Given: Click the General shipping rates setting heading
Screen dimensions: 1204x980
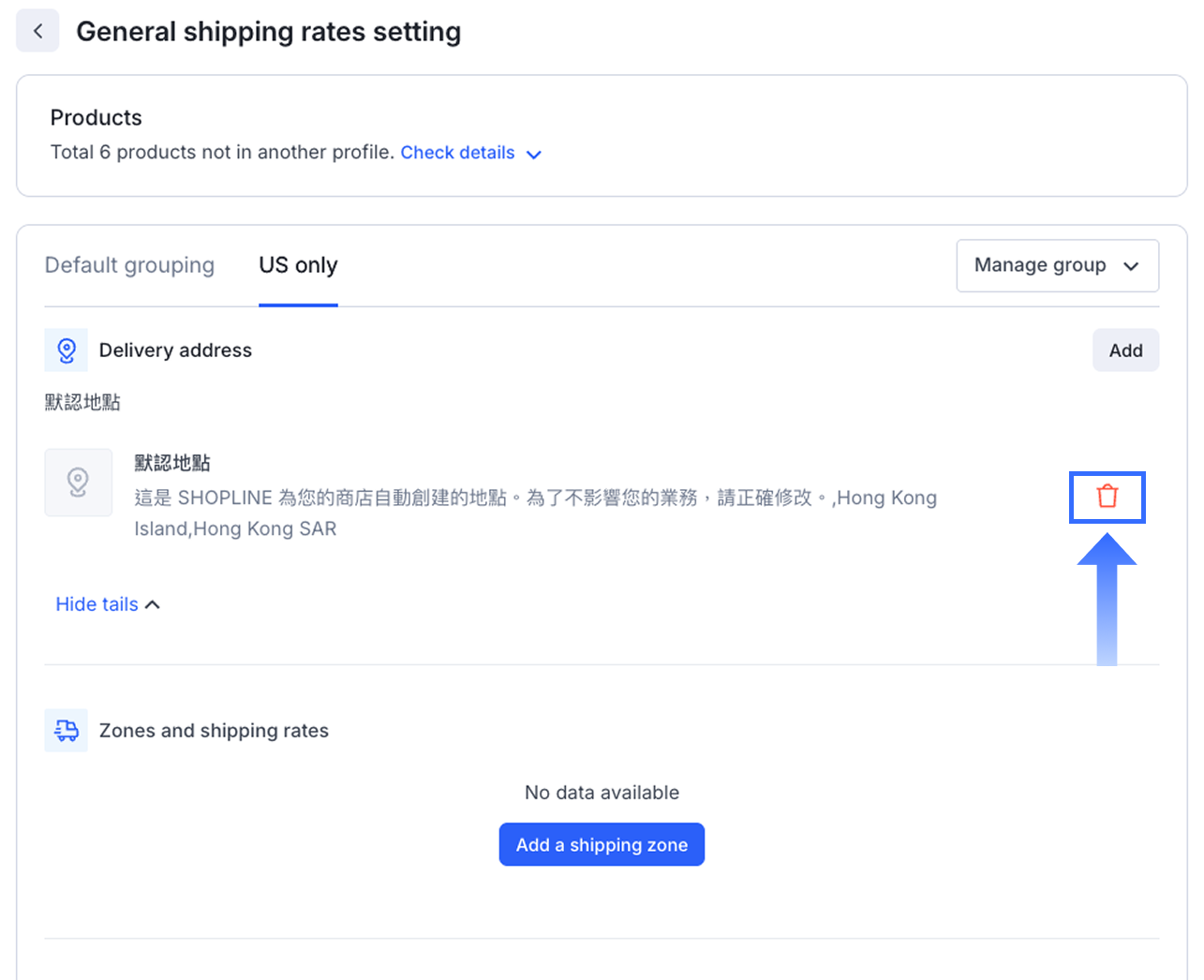Looking at the screenshot, I should coord(268,32).
